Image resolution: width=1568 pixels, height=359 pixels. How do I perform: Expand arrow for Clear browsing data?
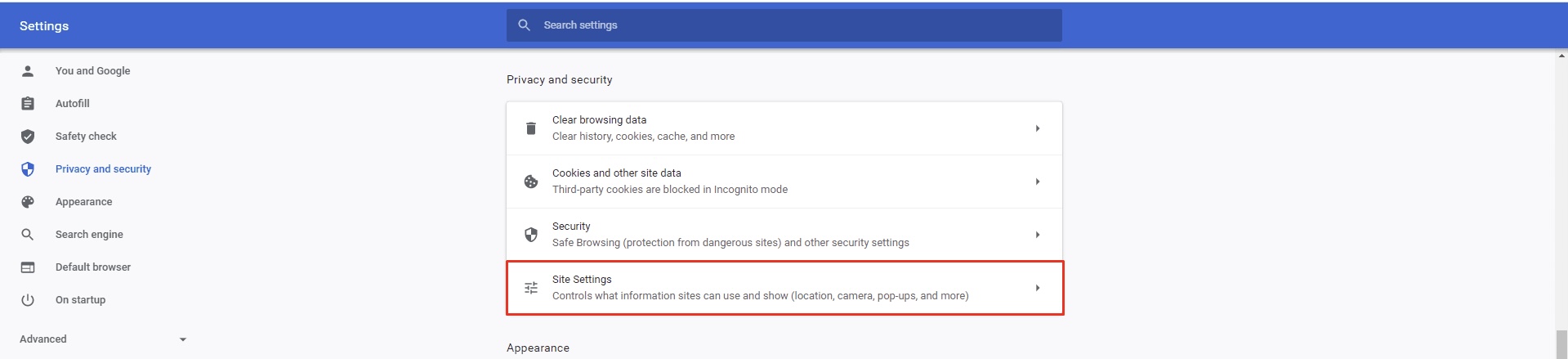[1038, 128]
